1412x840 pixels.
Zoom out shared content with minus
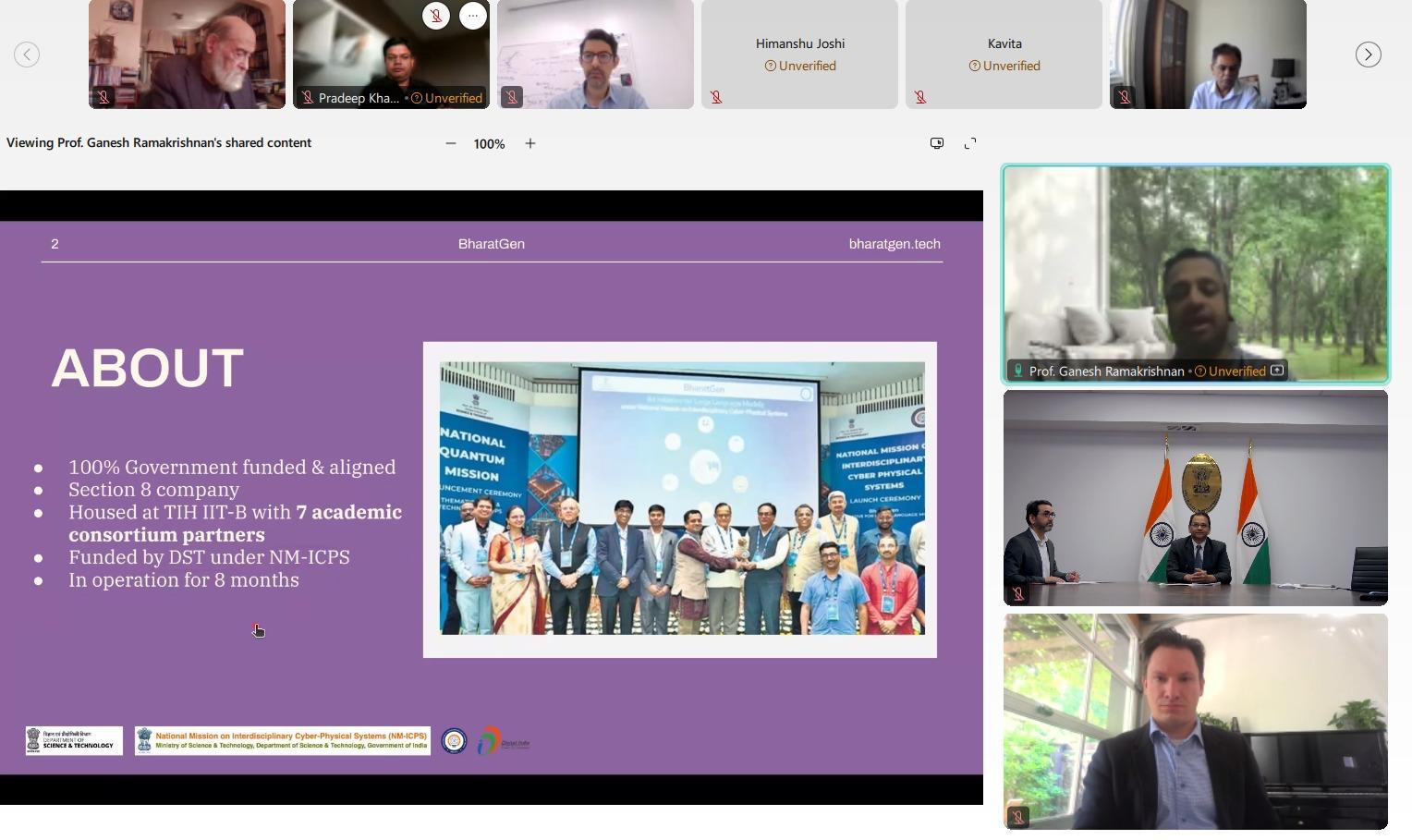451,143
